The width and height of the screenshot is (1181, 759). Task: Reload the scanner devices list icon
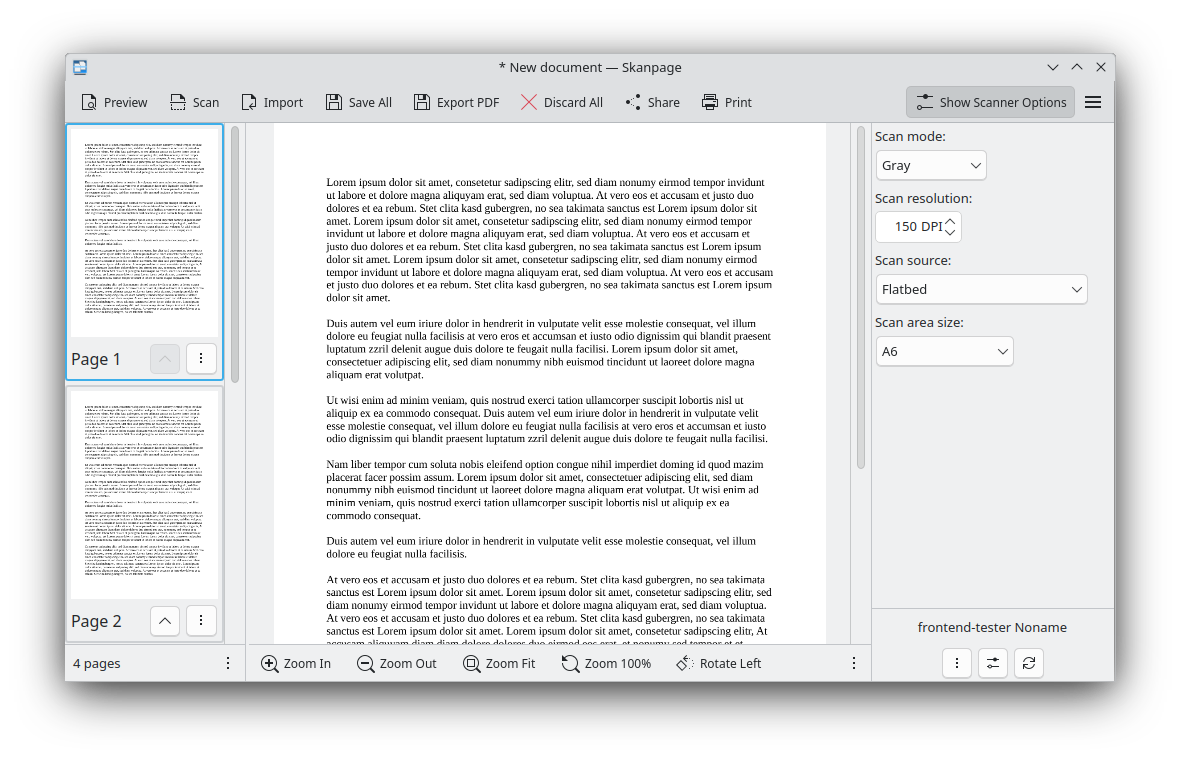(x=1028, y=663)
